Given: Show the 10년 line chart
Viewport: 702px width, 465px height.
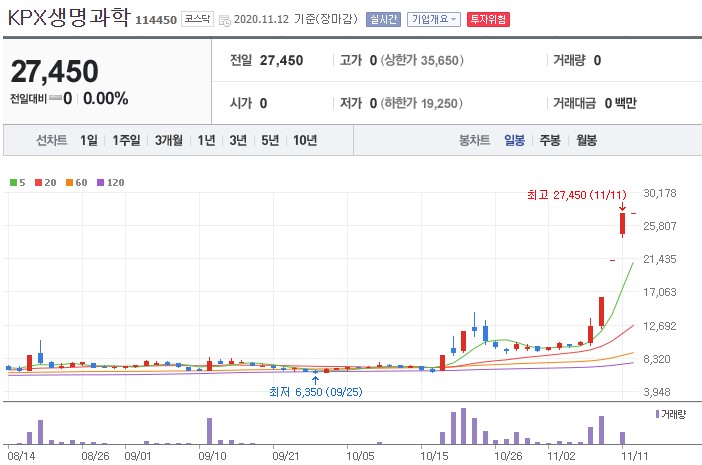Looking at the screenshot, I should 305,141.
